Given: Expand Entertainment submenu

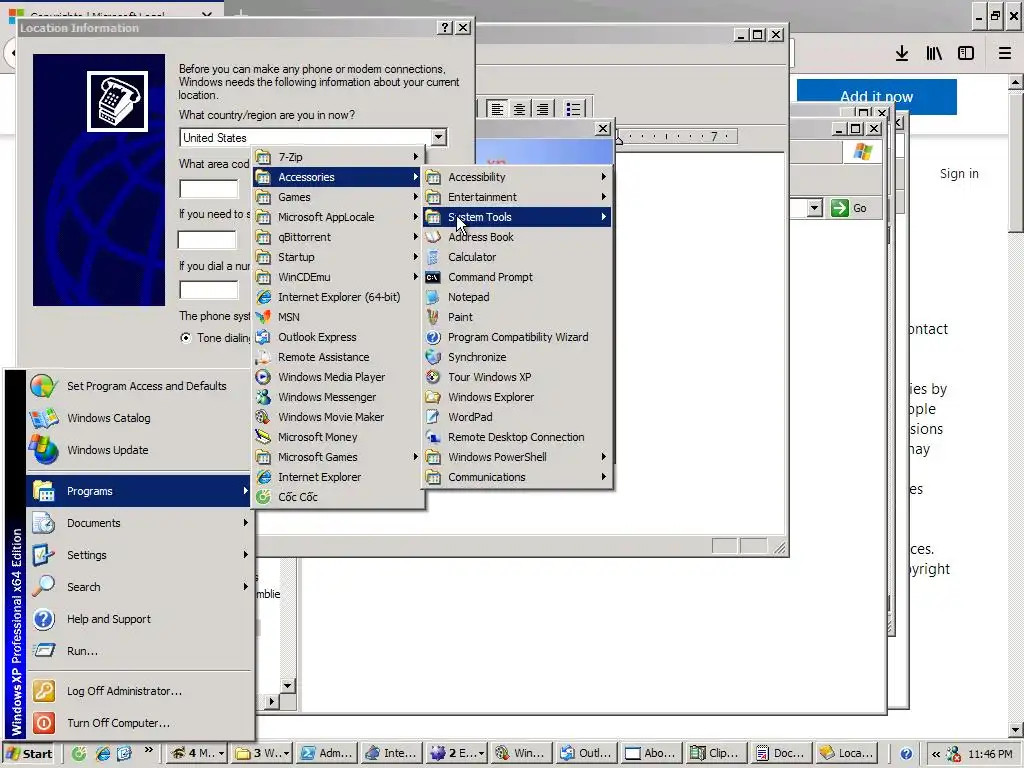Looking at the screenshot, I should click(517, 197).
